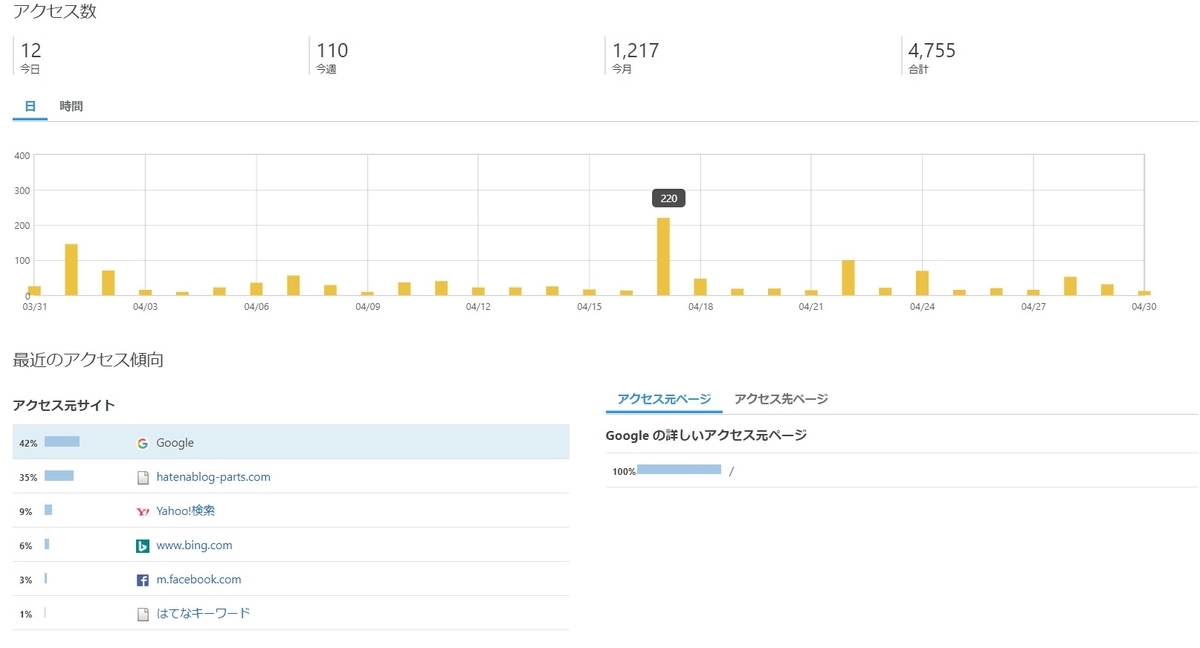Click the first chart bar at 03/31
Screen dimensions: 1200x648
click(34, 290)
